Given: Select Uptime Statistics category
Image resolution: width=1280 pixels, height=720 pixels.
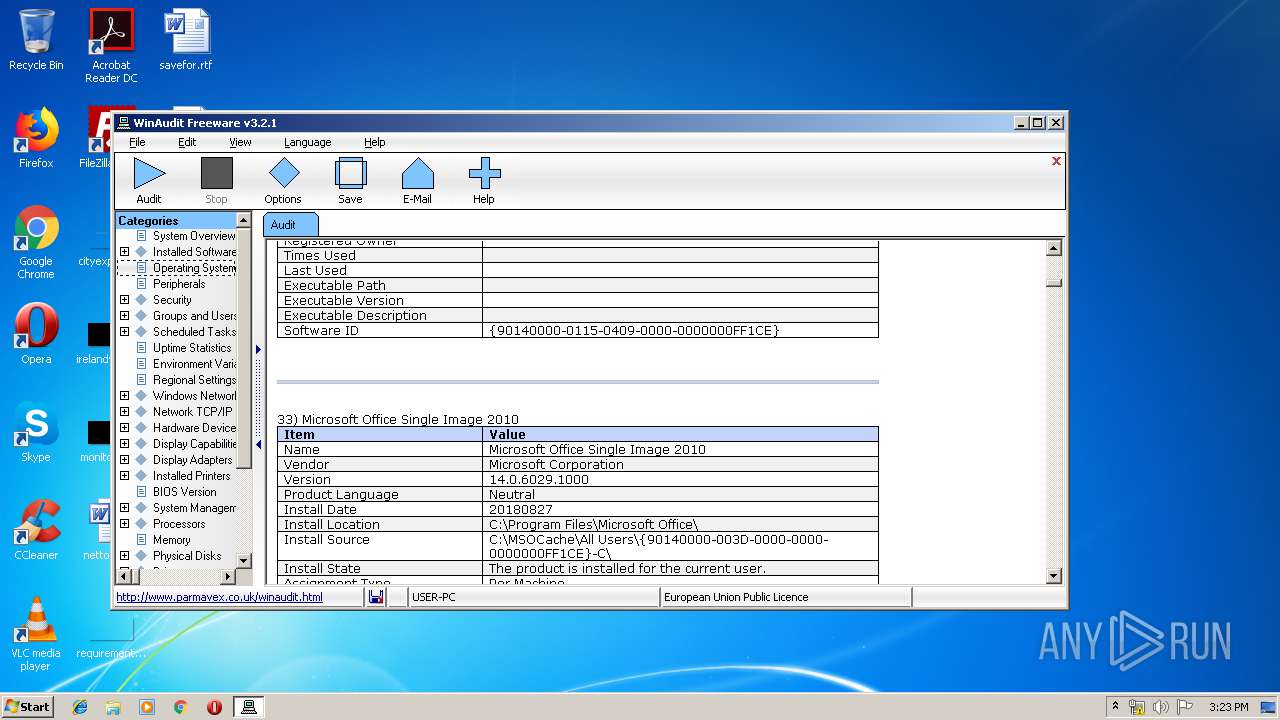Looking at the screenshot, I should [x=192, y=348].
